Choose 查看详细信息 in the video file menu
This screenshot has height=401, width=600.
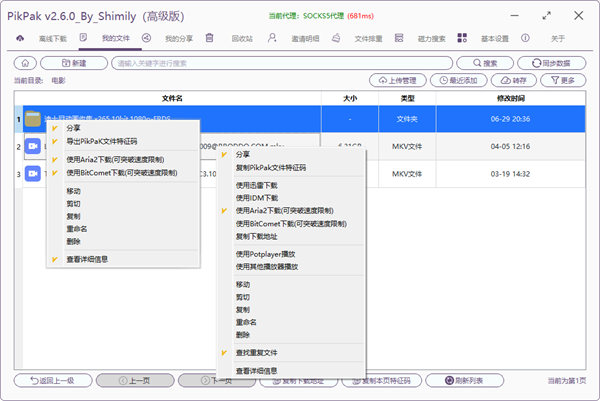(x=291, y=371)
